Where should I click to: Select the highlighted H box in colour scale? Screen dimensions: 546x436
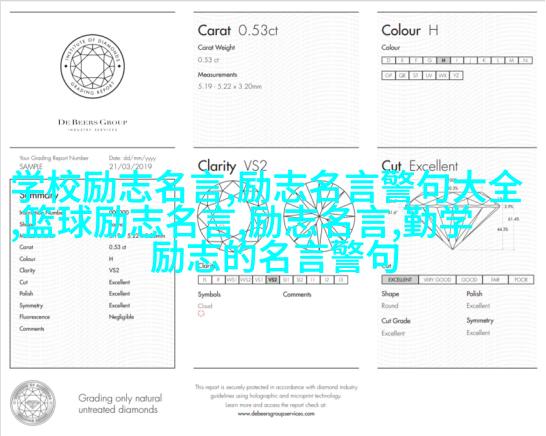pyautogui.click(x=443, y=60)
